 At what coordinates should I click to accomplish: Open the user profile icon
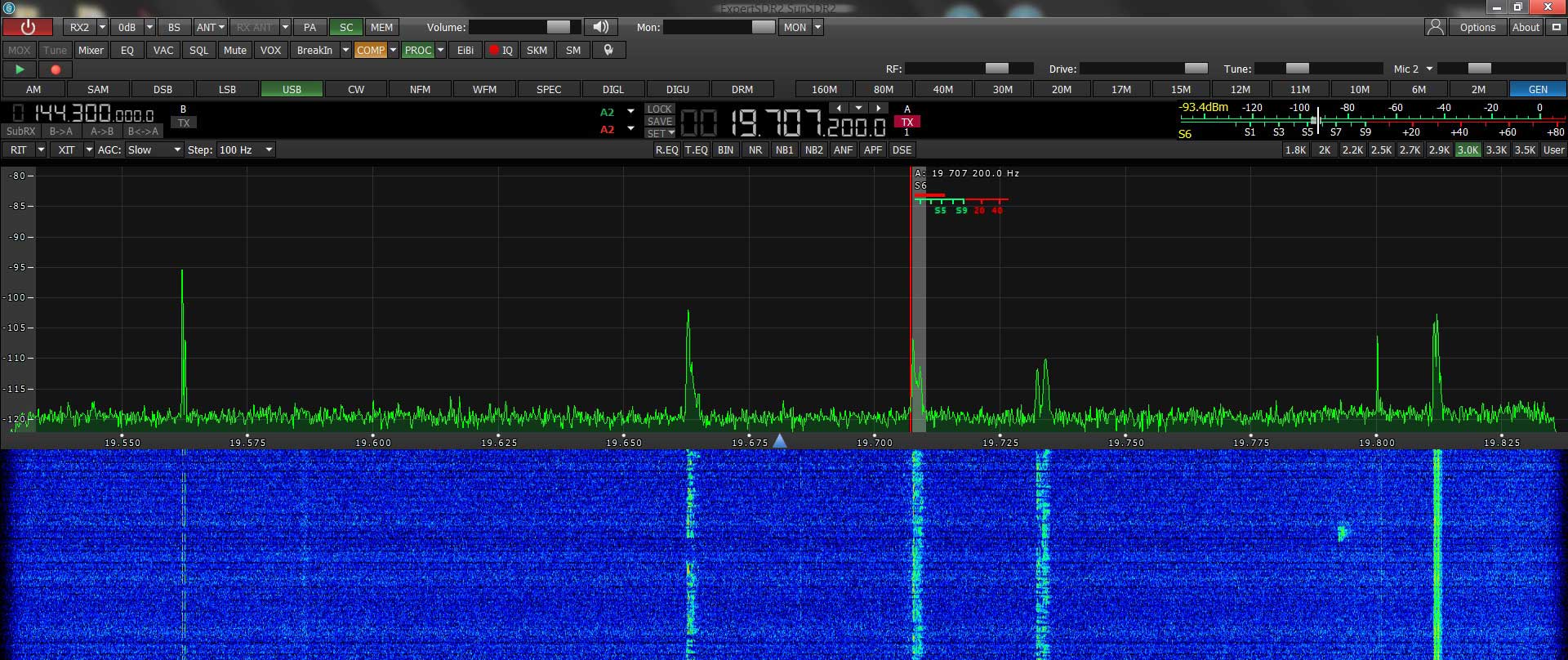[x=1435, y=27]
